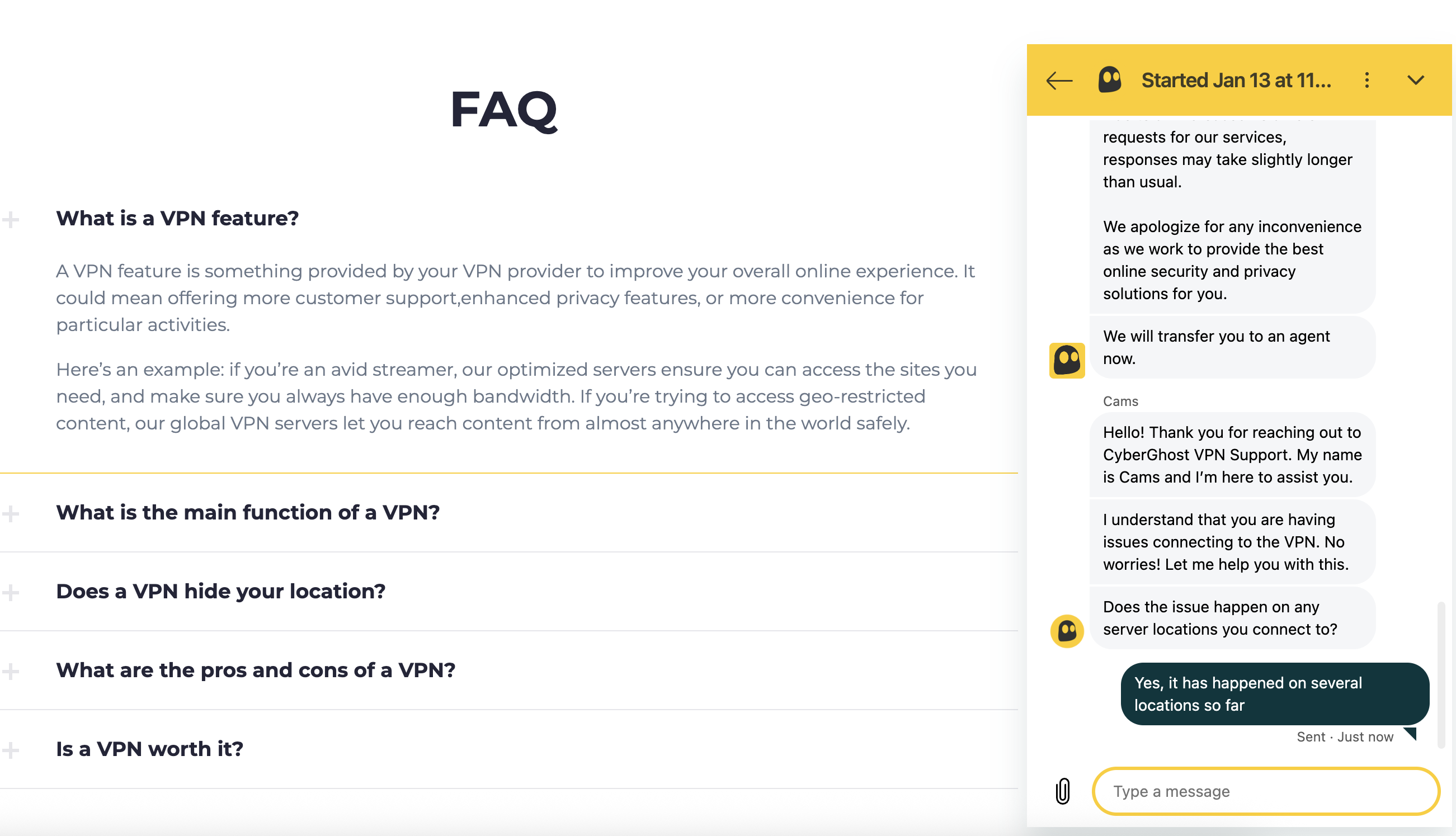Click the CyberGhost ghost logo in chat header
The image size is (1456, 836).
[x=1109, y=80]
